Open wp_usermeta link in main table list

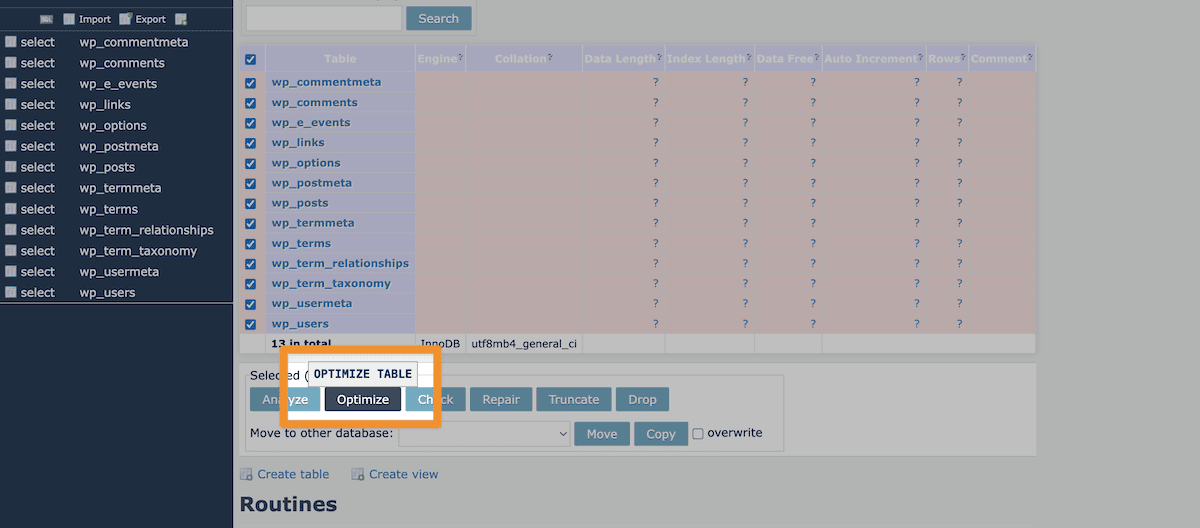(x=312, y=303)
